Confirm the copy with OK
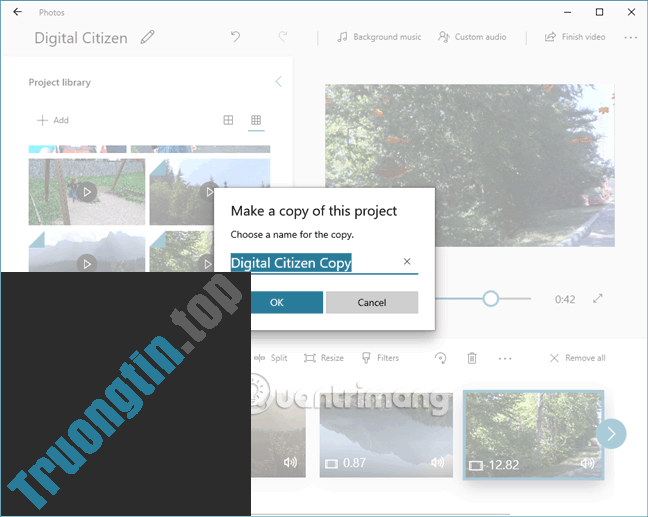 [x=286, y=303]
